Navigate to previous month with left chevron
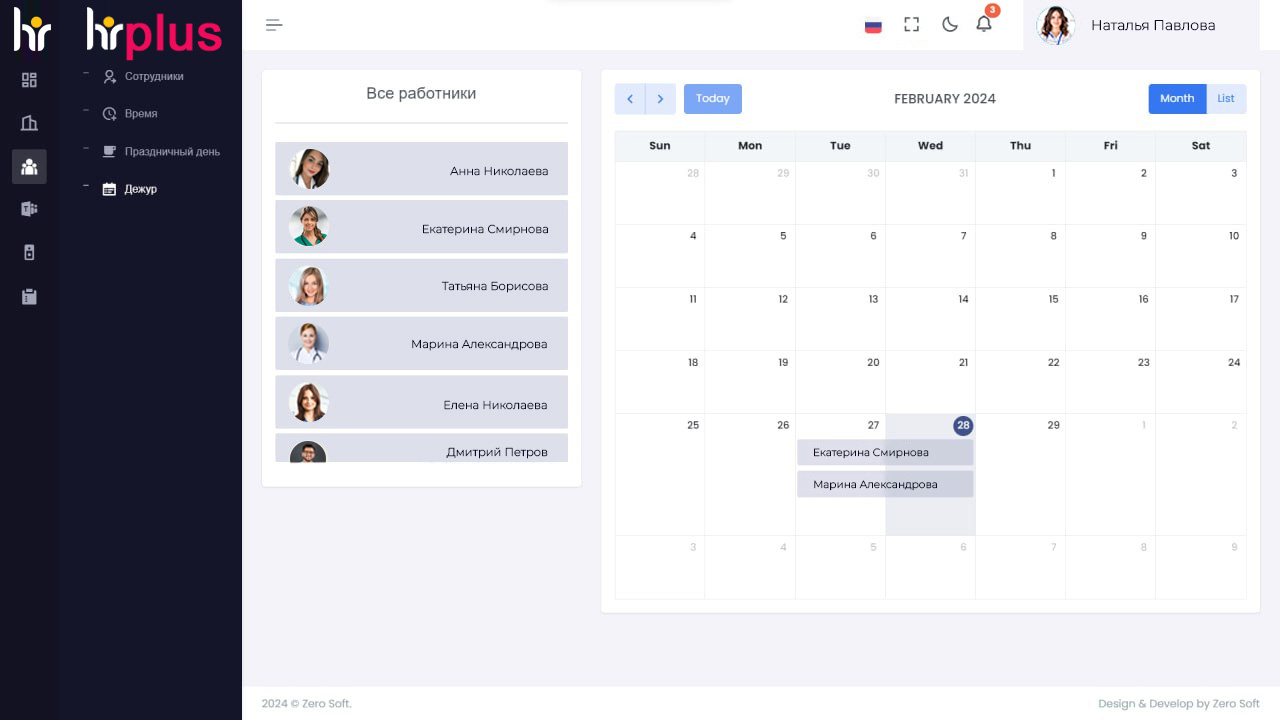The height and width of the screenshot is (720, 1280). point(630,99)
